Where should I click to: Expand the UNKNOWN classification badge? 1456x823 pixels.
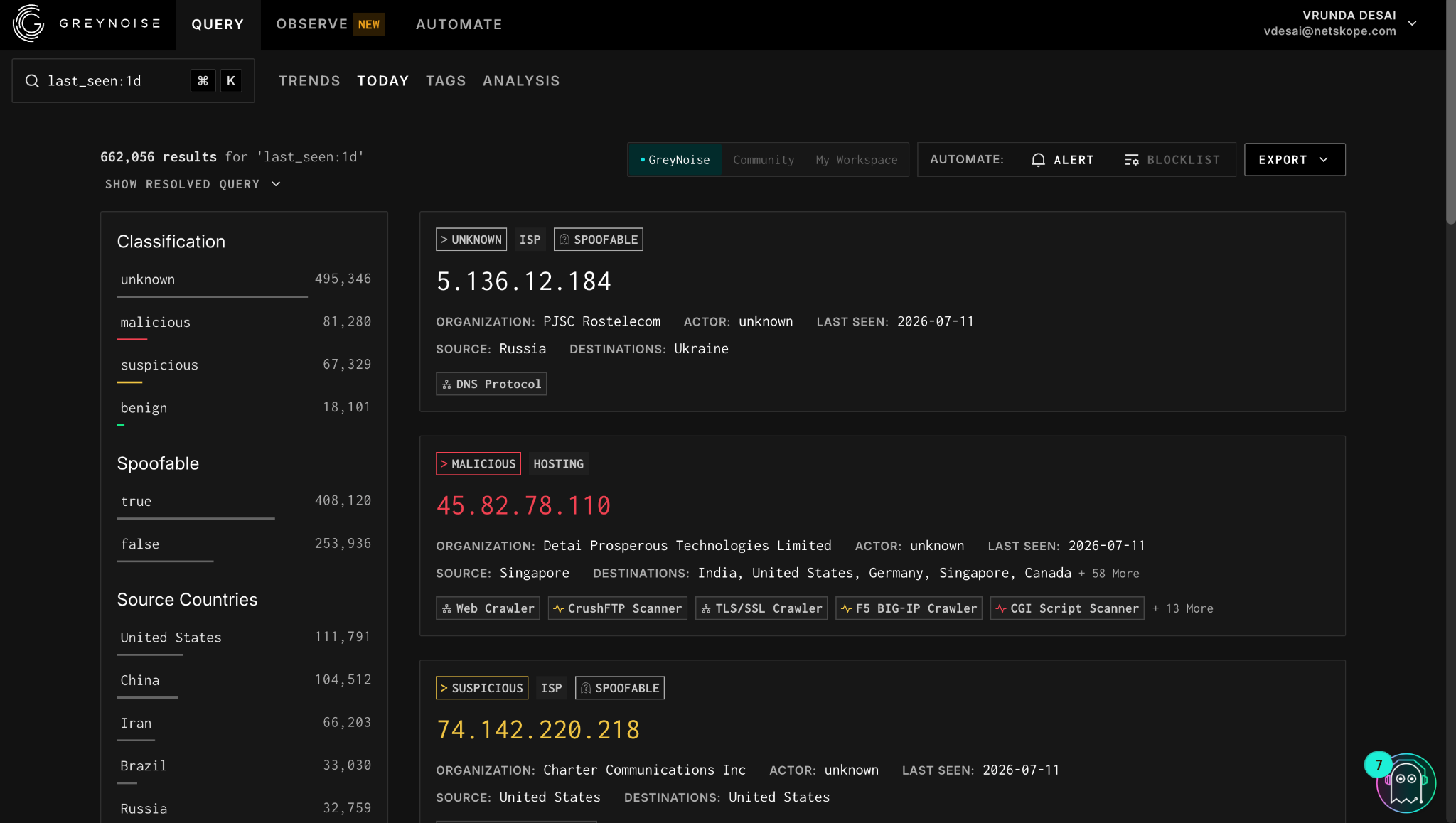(471, 240)
